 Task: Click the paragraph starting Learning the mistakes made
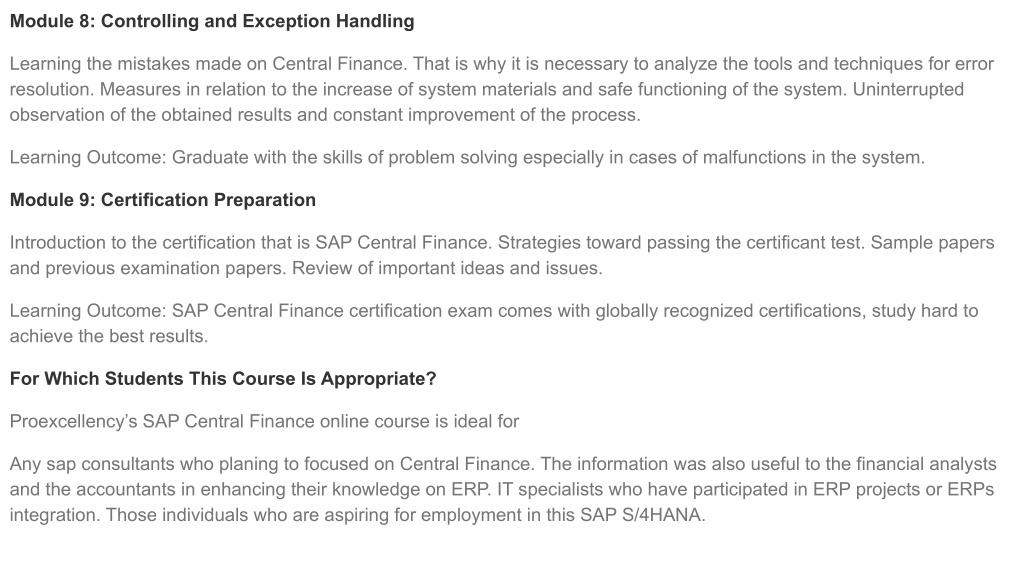(x=502, y=89)
